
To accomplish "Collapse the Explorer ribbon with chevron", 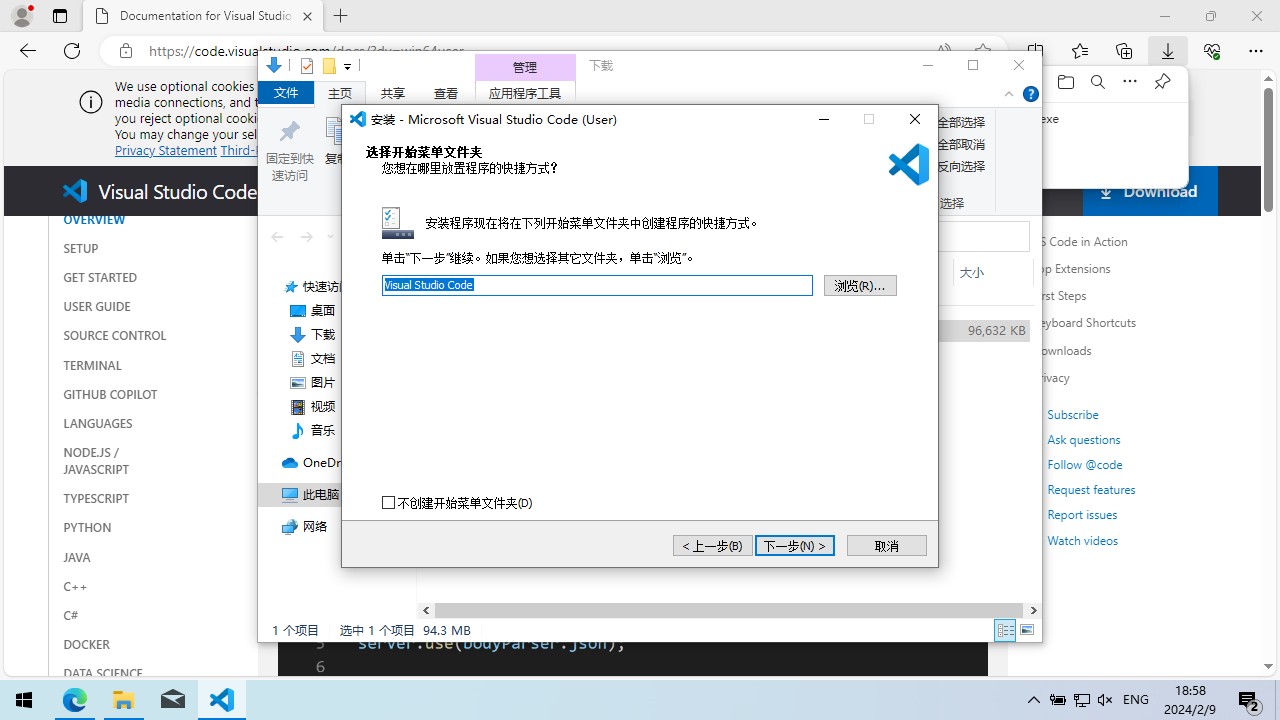I will [1009, 94].
